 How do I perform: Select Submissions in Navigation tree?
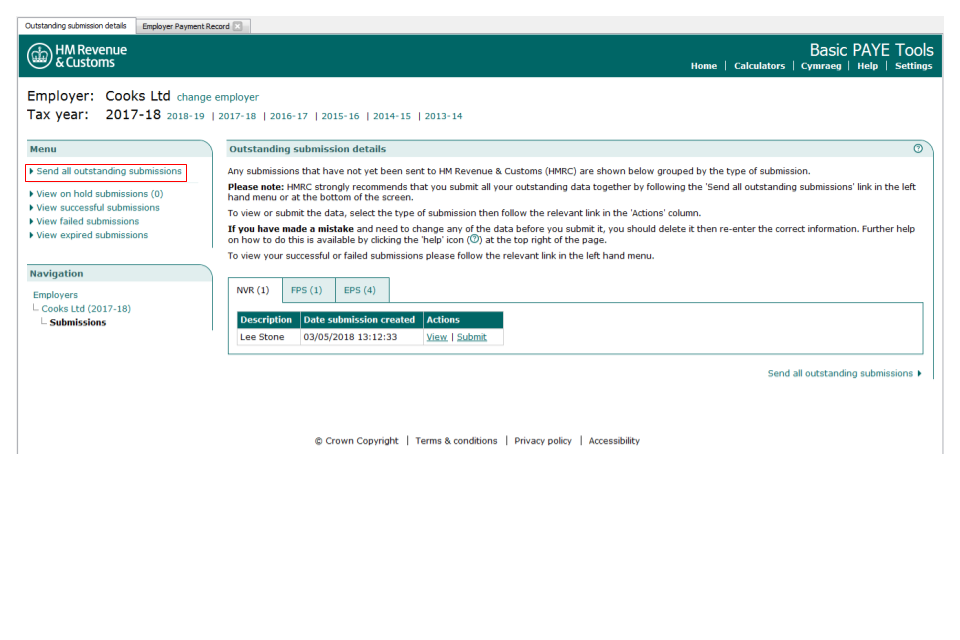pyautogui.click(x=78, y=323)
